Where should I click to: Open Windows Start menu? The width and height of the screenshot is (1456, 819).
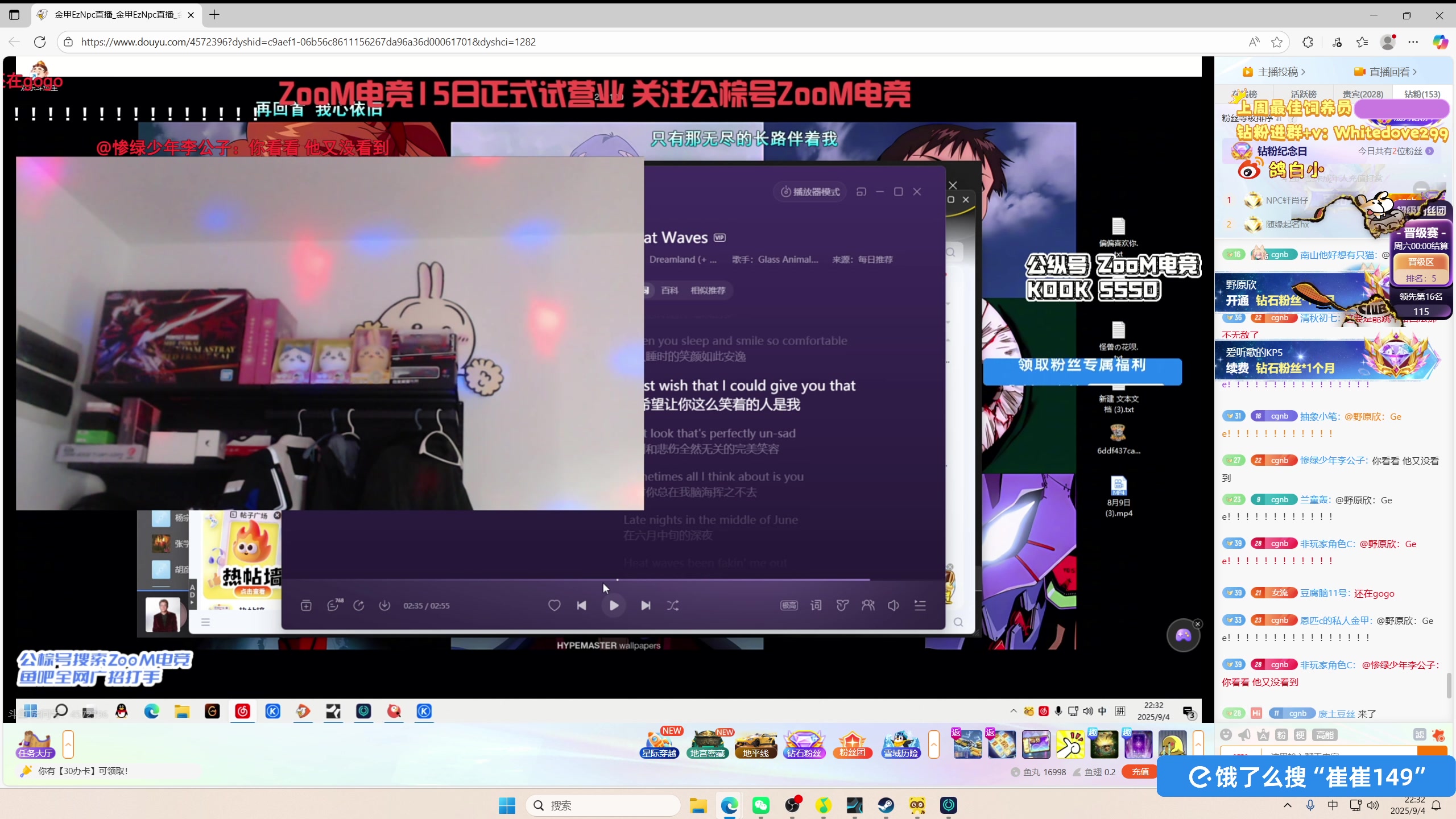pos(507,805)
